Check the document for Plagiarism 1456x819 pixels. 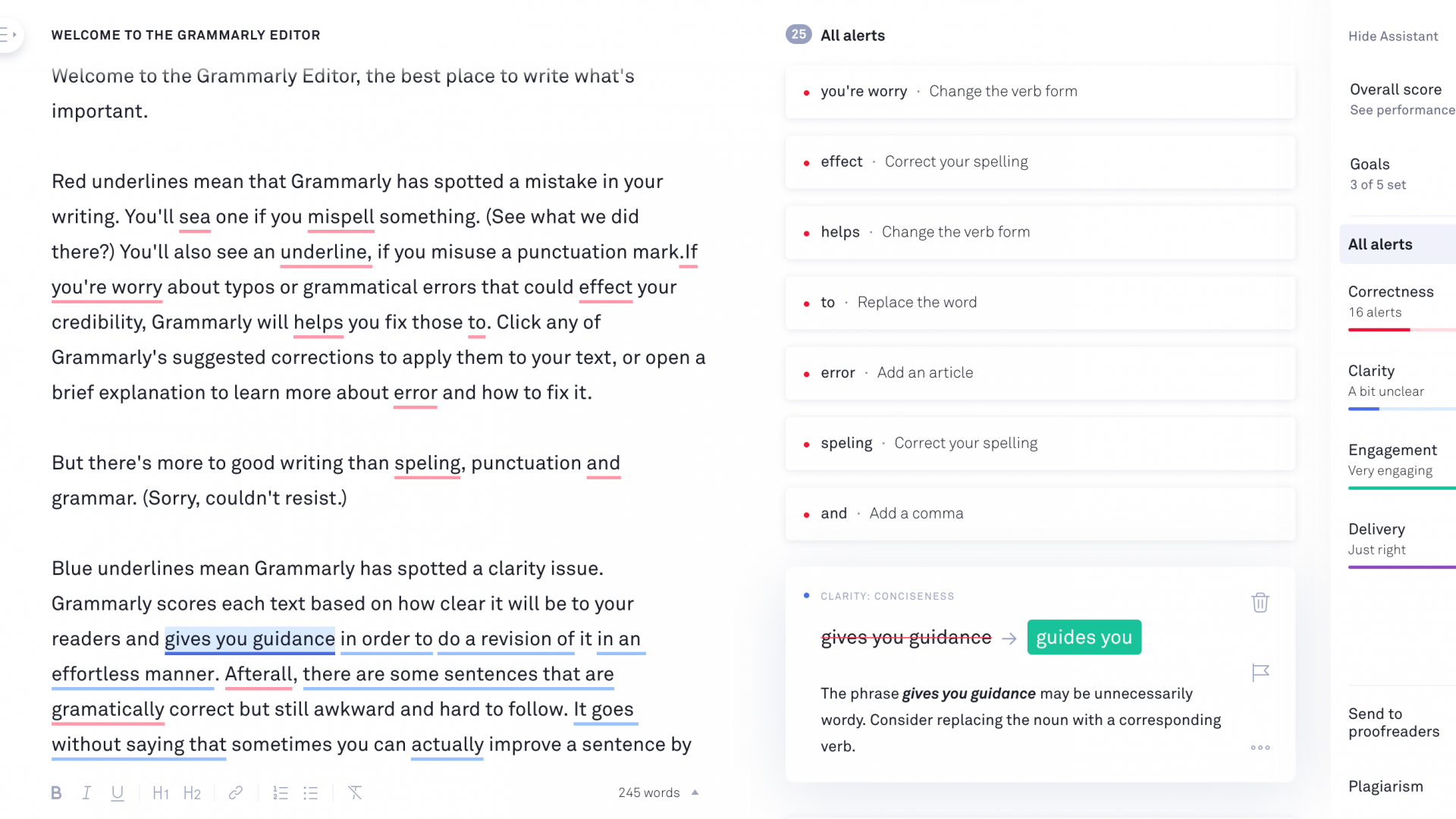tap(1385, 786)
